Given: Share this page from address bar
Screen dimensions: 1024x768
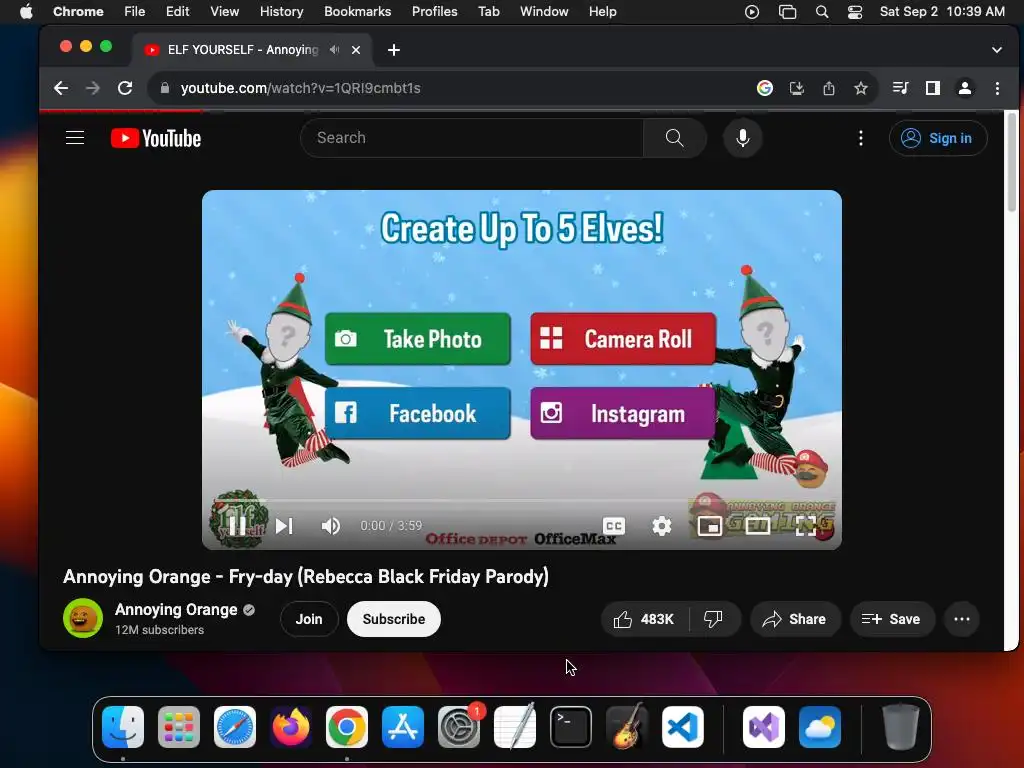Looking at the screenshot, I should (829, 88).
